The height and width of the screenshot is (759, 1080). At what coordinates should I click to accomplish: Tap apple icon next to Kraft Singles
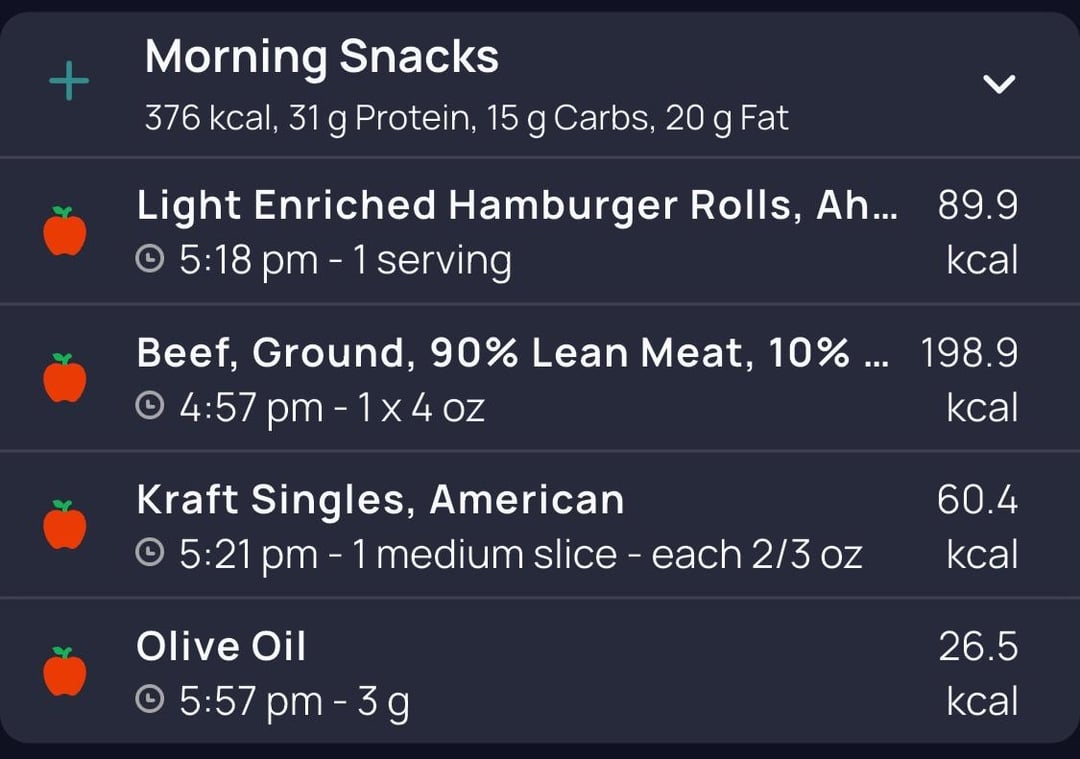(65, 525)
